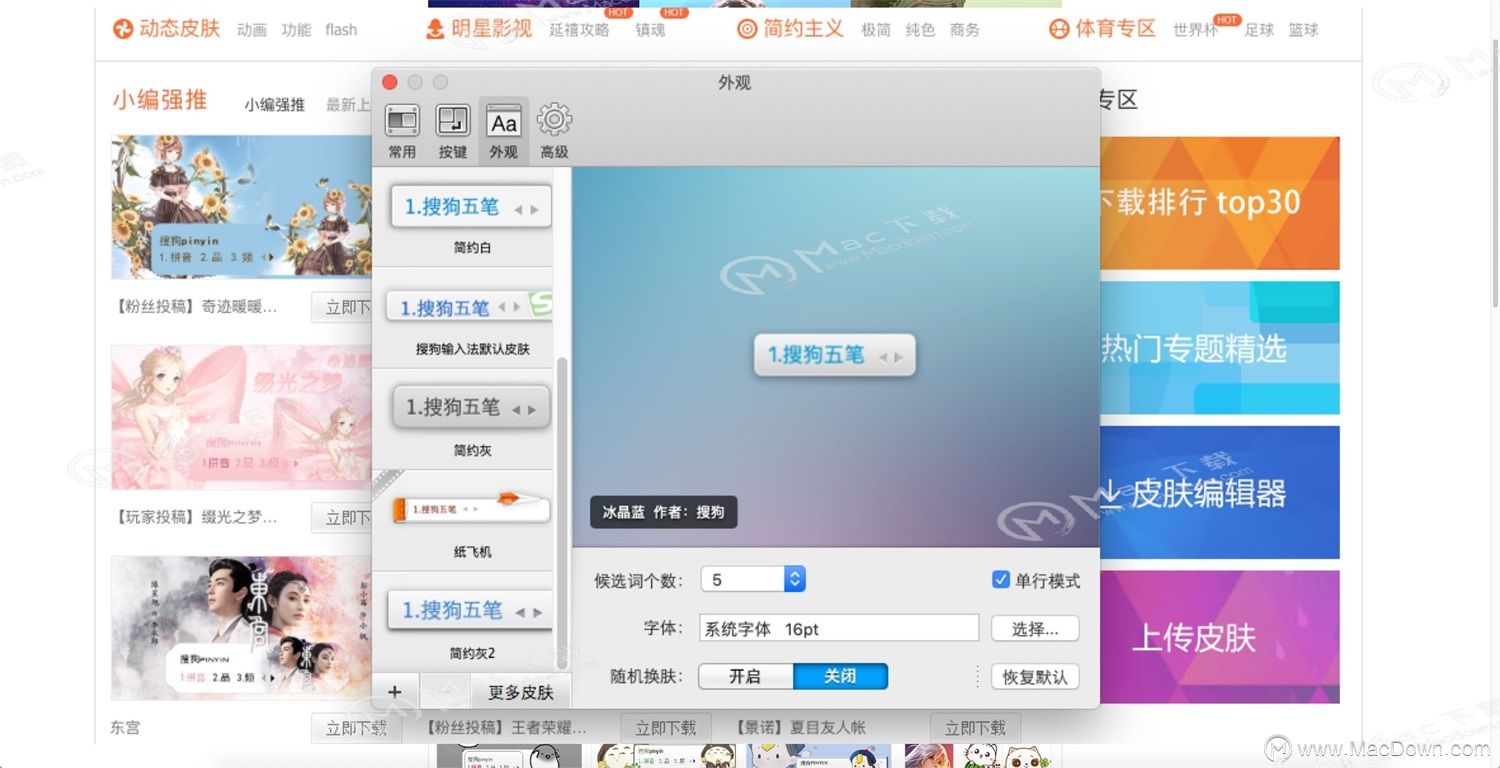Viewport: 1500px width, 768px height.
Task: Open the 奇迹暖暖 sunflower skin thumbnail
Action: coord(241,207)
